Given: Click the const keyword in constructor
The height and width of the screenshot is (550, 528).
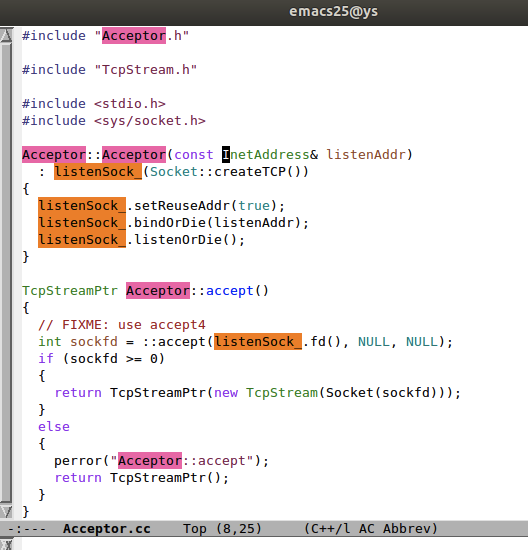Looking at the screenshot, I should pyautogui.click(x=194, y=154).
